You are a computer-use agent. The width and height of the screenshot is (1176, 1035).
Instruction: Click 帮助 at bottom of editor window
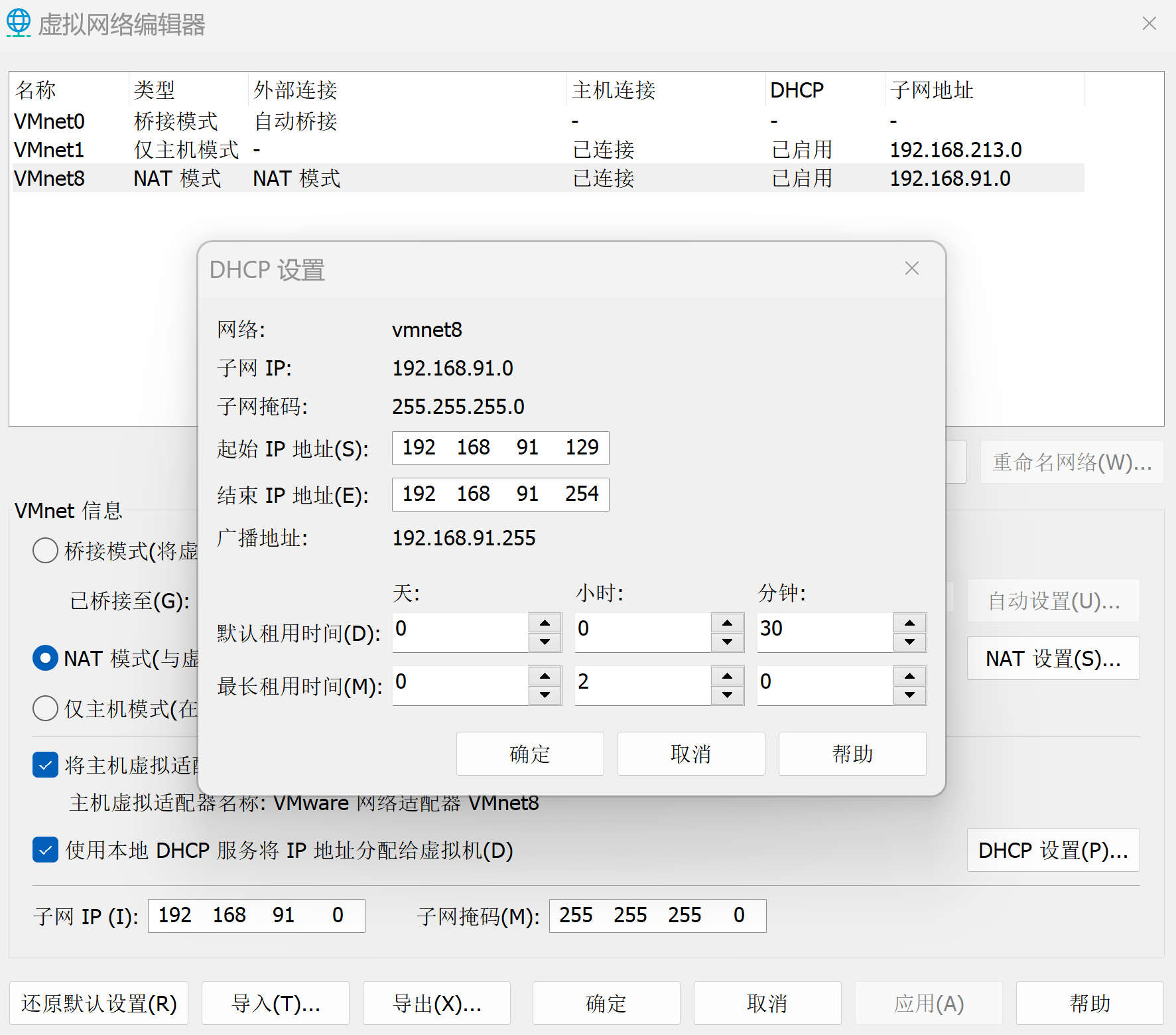(1090, 1003)
